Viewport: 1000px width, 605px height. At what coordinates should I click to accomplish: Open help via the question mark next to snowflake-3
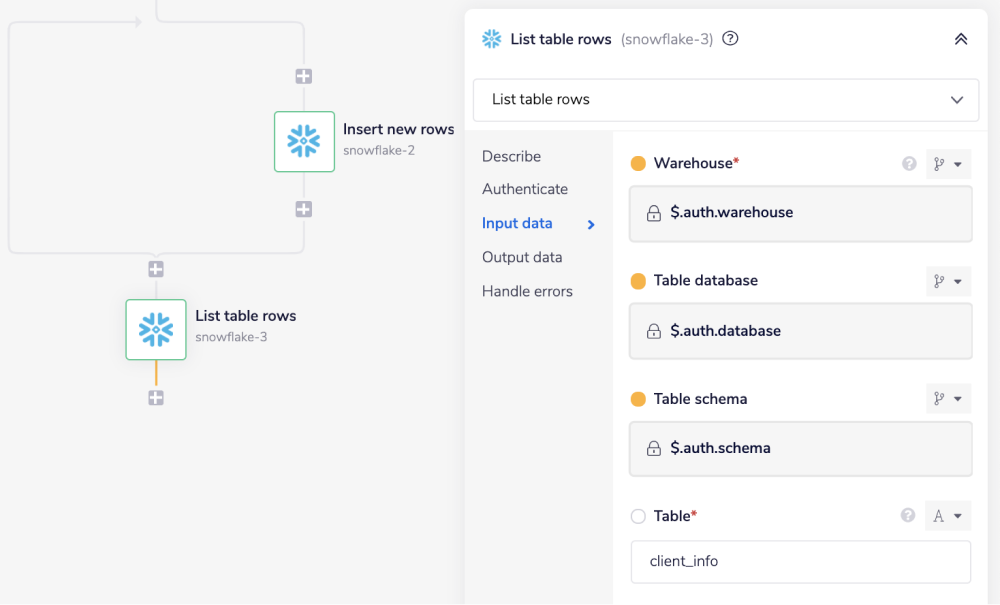tap(729, 39)
